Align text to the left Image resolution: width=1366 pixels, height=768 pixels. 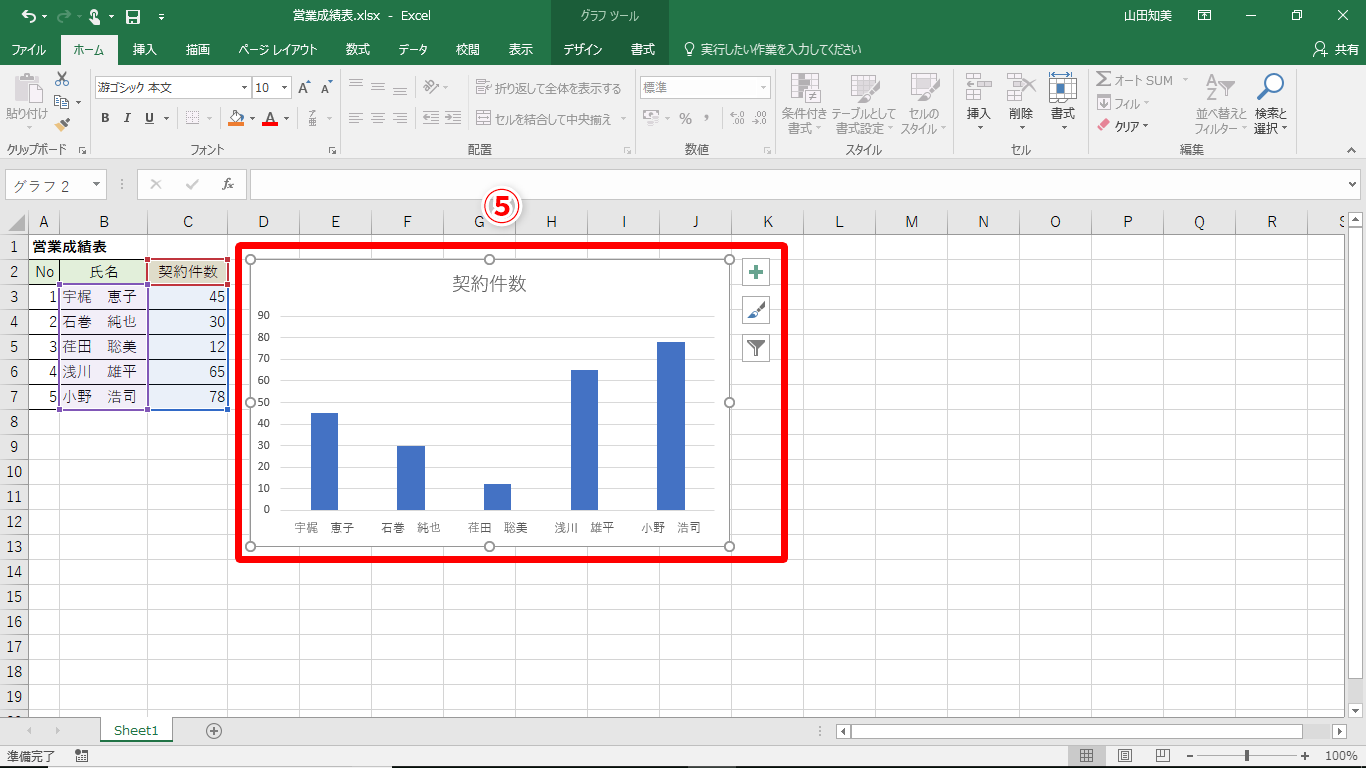tap(356, 118)
